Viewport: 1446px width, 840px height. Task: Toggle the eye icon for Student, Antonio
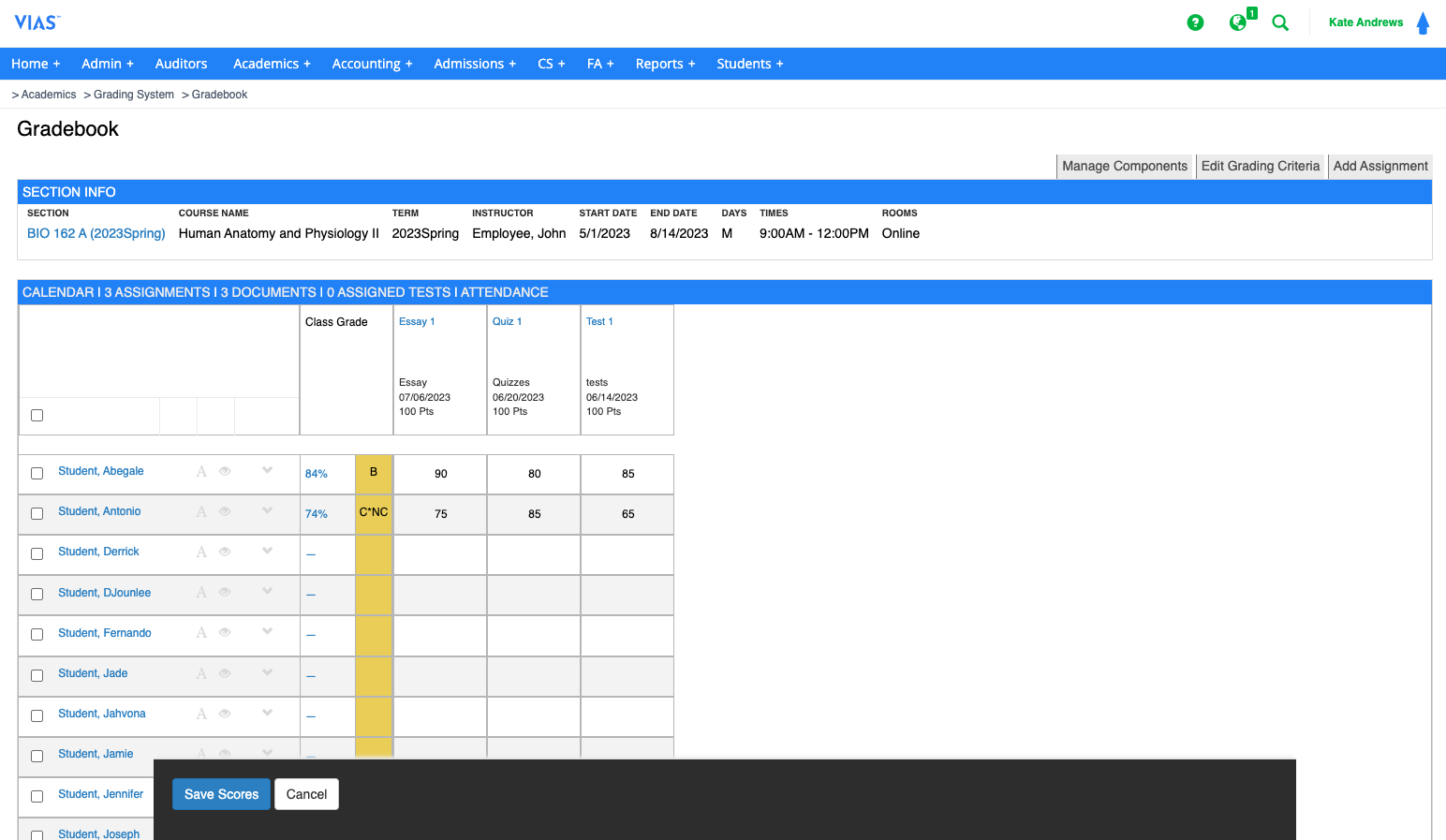[225, 511]
